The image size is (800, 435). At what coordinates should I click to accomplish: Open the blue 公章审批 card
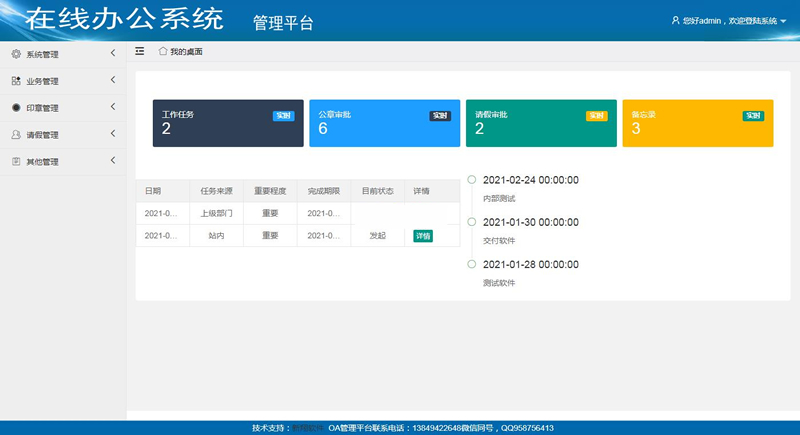384,123
